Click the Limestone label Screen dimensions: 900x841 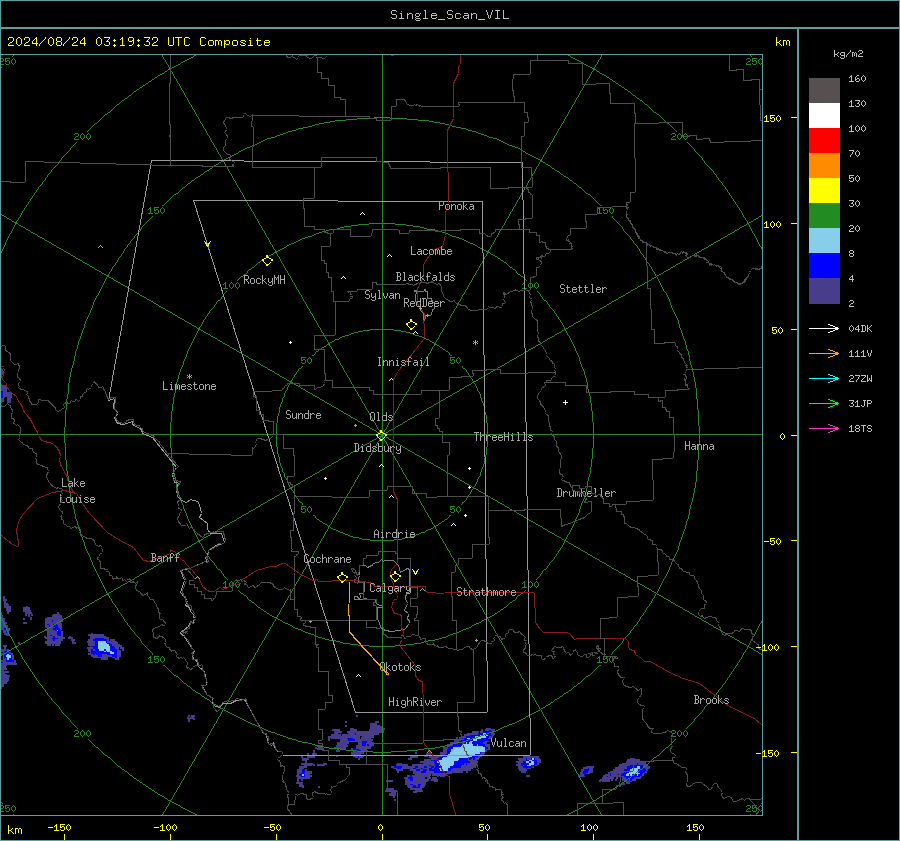[189, 386]
